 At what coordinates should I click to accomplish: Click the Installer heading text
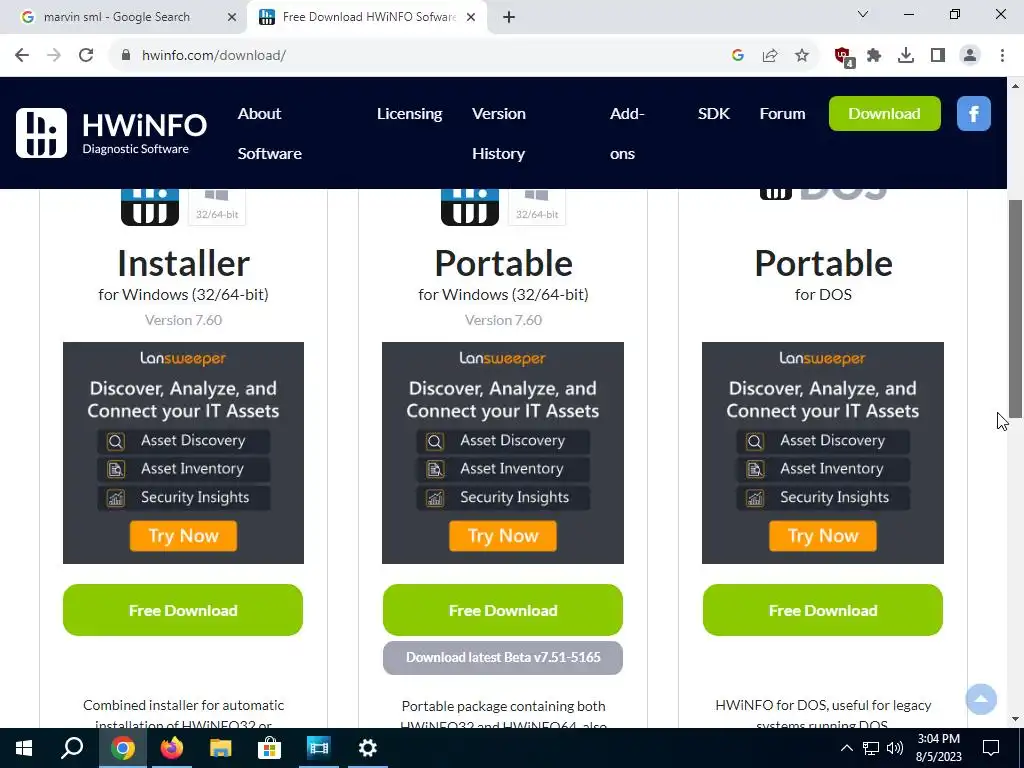coord(184,263)
